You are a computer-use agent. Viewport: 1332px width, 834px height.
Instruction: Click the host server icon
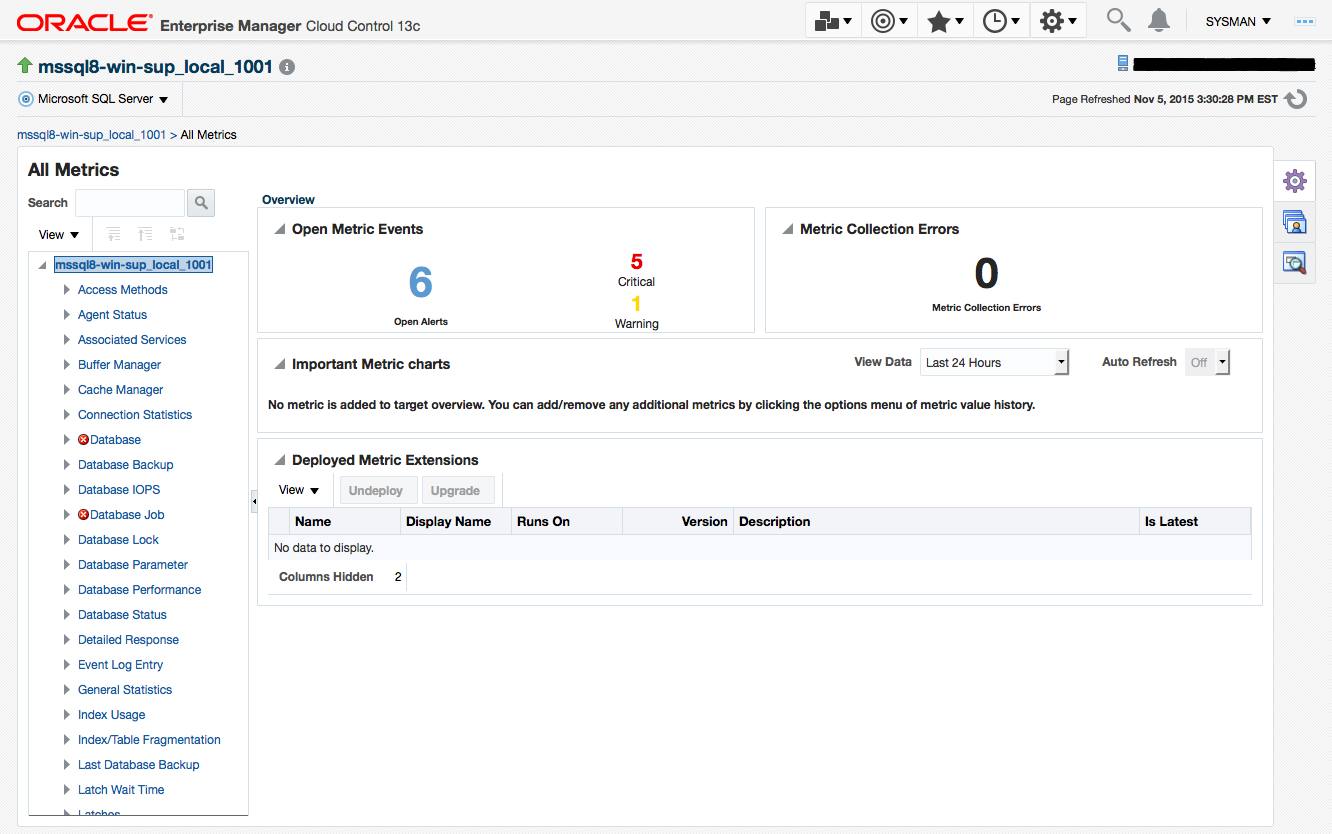point(1123,64)
